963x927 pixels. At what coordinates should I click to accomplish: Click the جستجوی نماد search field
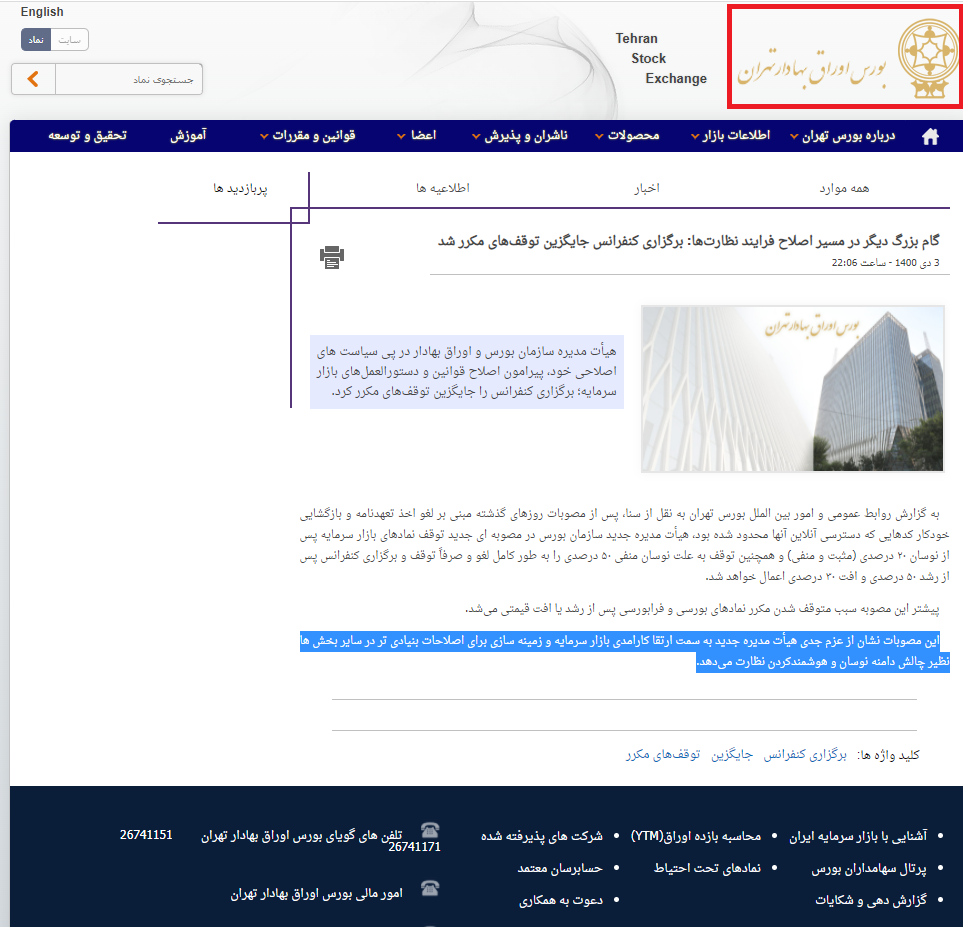click(x=129, y=79)
